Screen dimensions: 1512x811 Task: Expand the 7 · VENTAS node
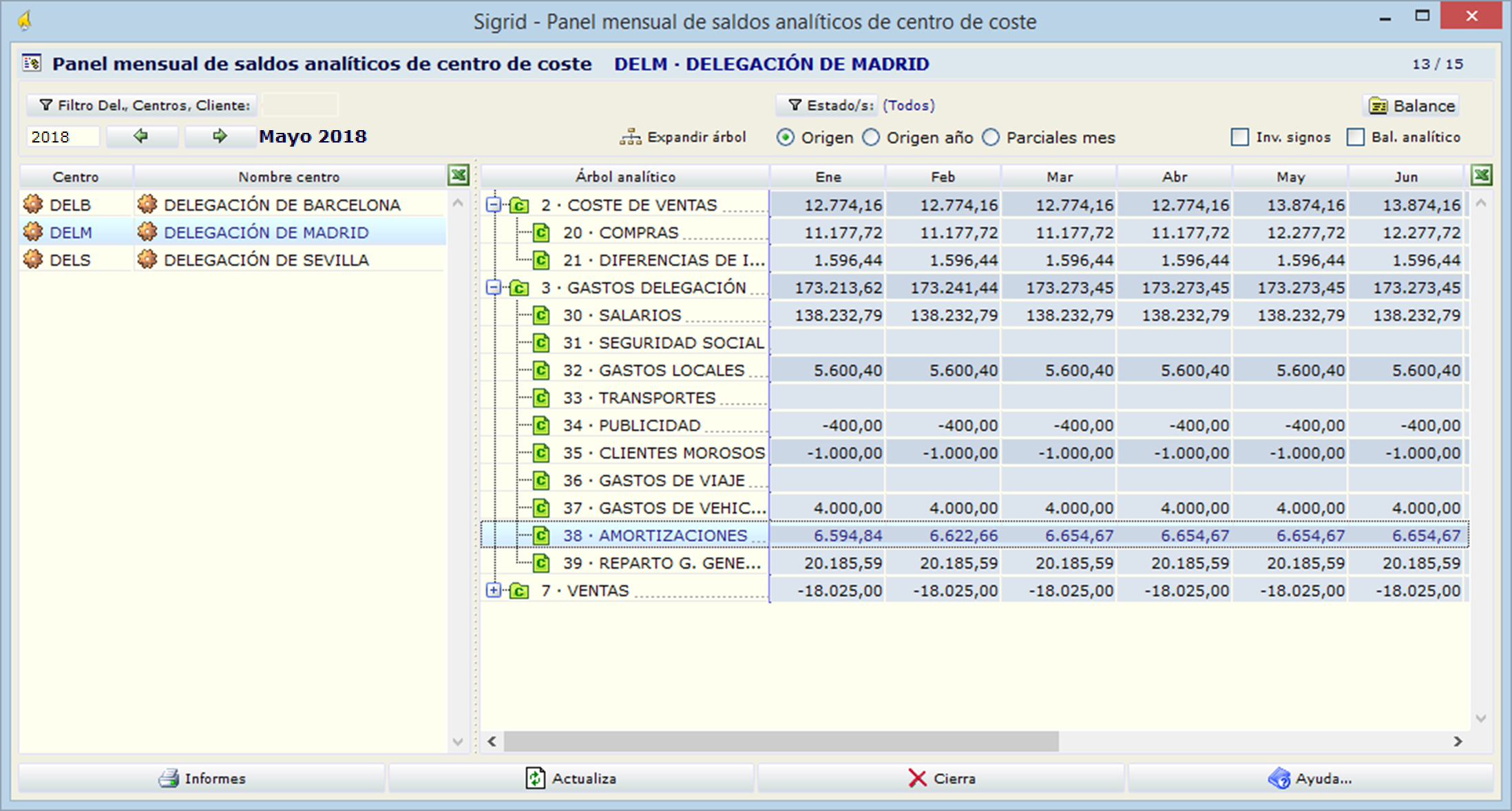pyautogui.click(x=494, y=590)
